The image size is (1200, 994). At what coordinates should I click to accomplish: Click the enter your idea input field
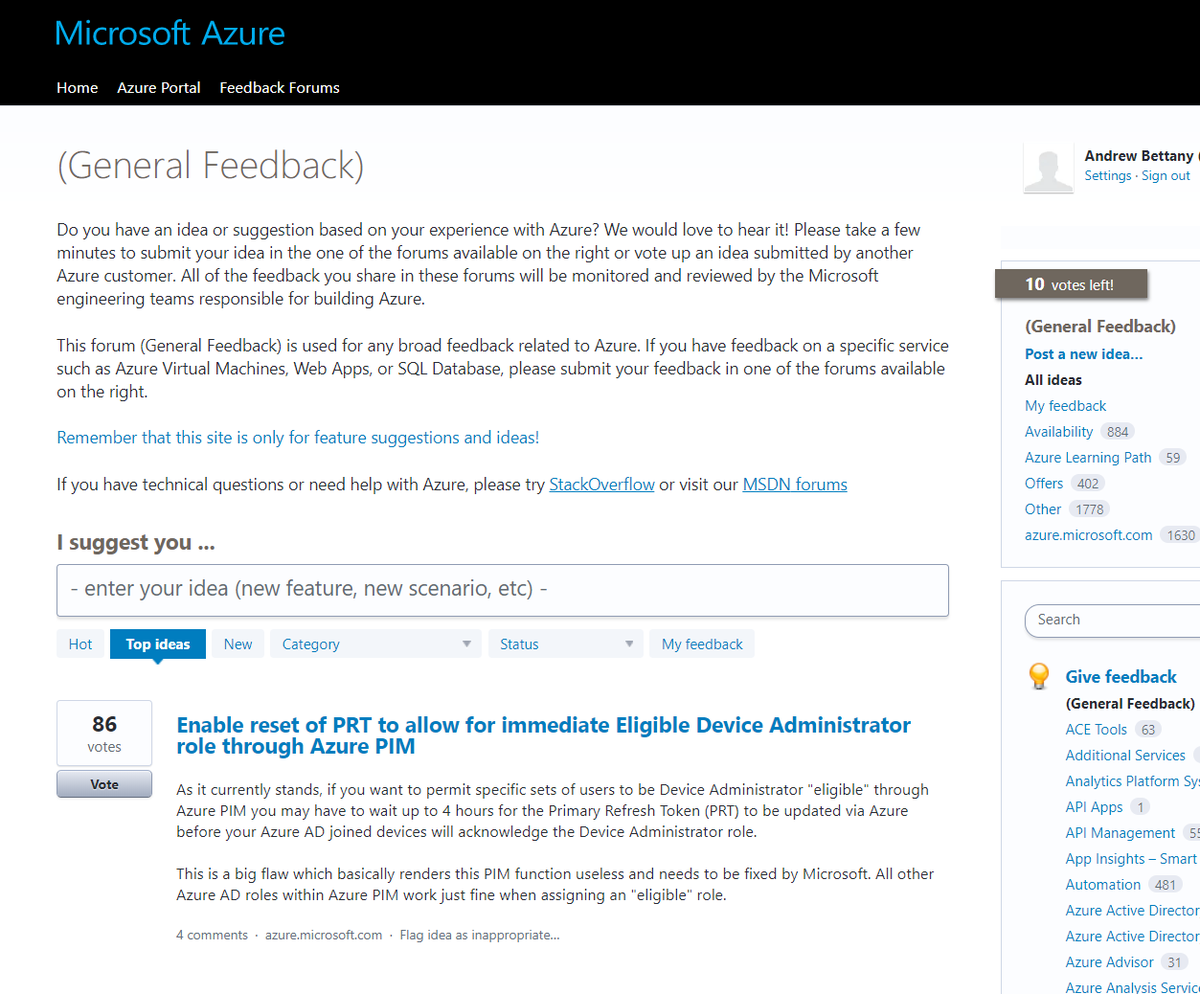[x=503, y=590]
